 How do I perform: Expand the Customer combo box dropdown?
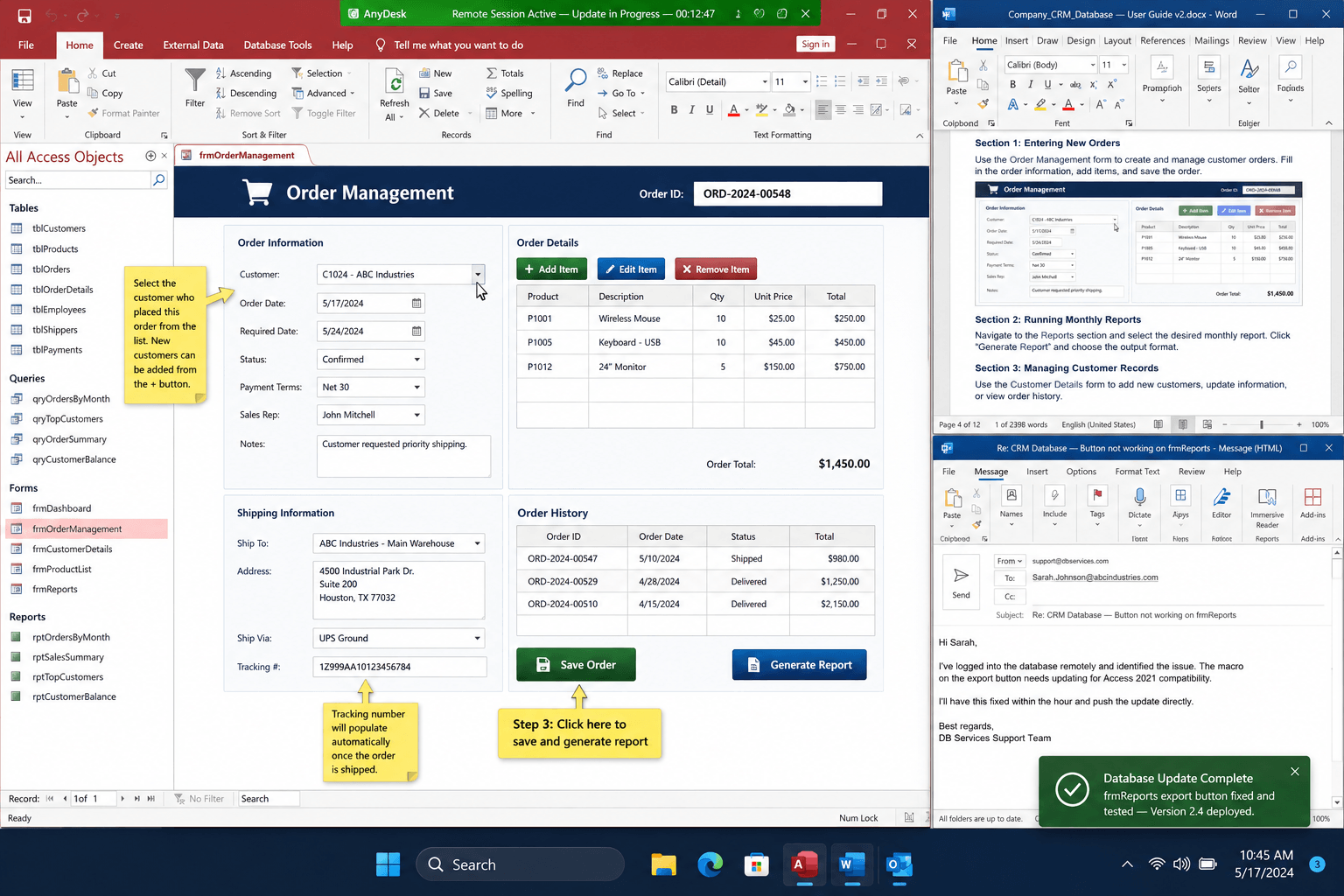tap(478, 275)
